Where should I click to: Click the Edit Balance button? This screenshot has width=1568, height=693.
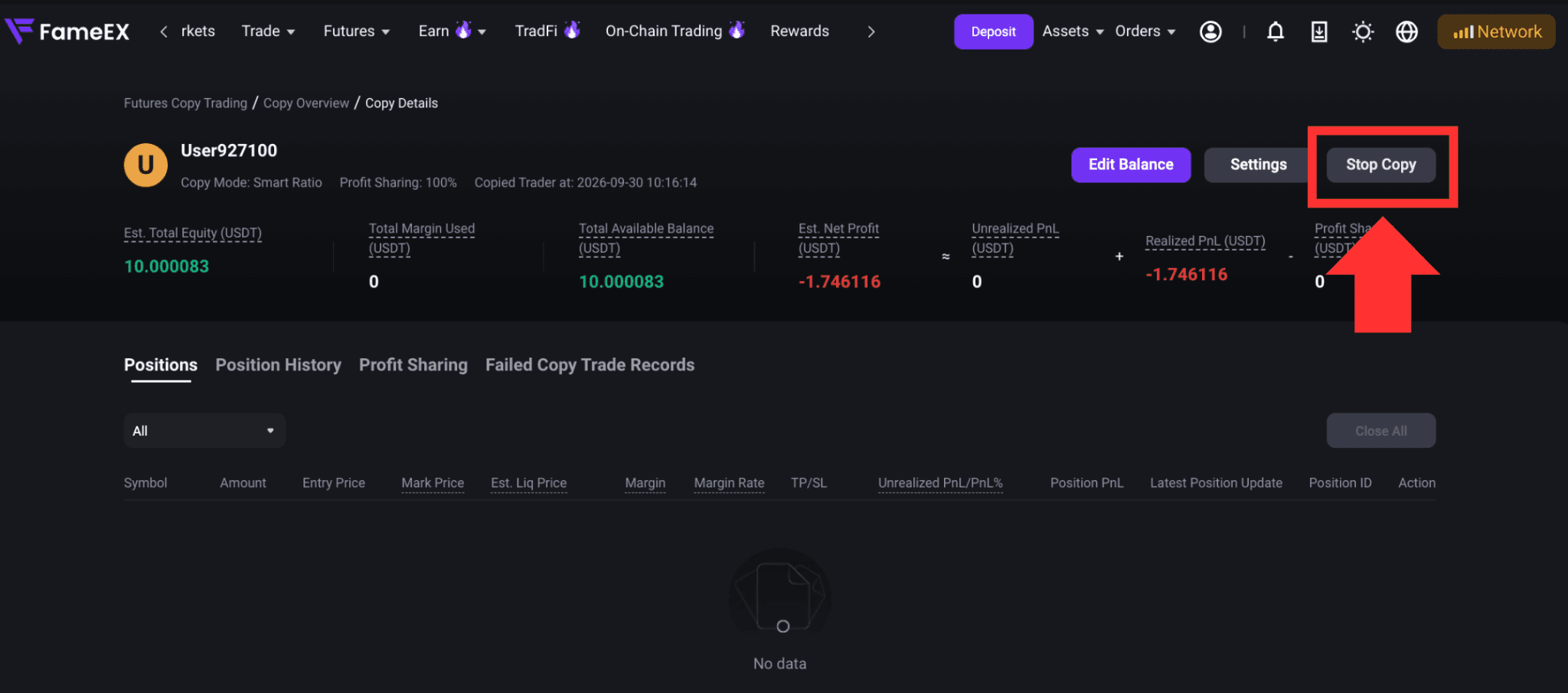point(1131,165)
